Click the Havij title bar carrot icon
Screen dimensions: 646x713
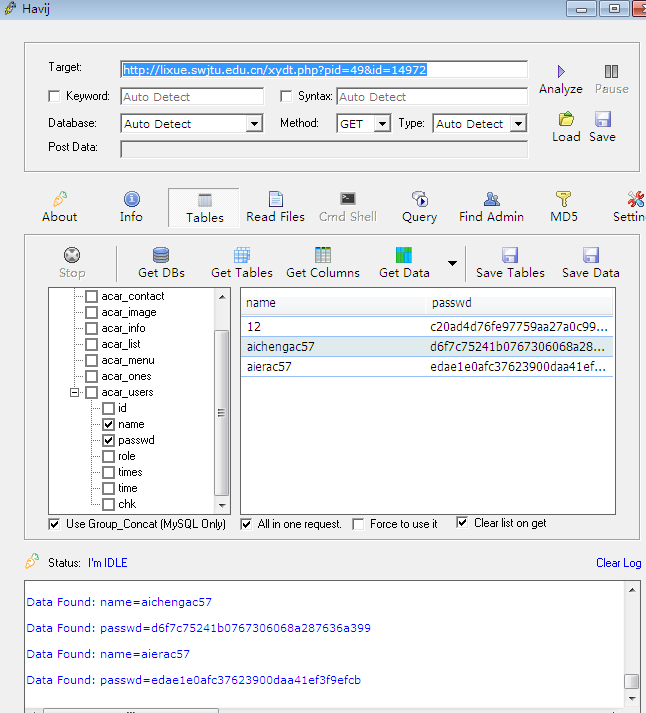click(x=10, y=8)
